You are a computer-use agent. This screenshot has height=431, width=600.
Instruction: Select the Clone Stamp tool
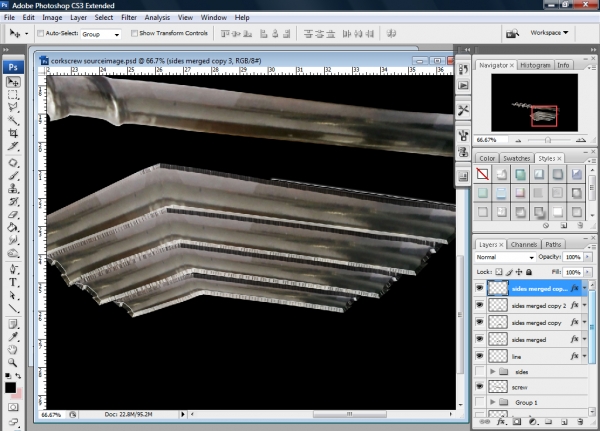pyautogui.click(x=13, y=189)
